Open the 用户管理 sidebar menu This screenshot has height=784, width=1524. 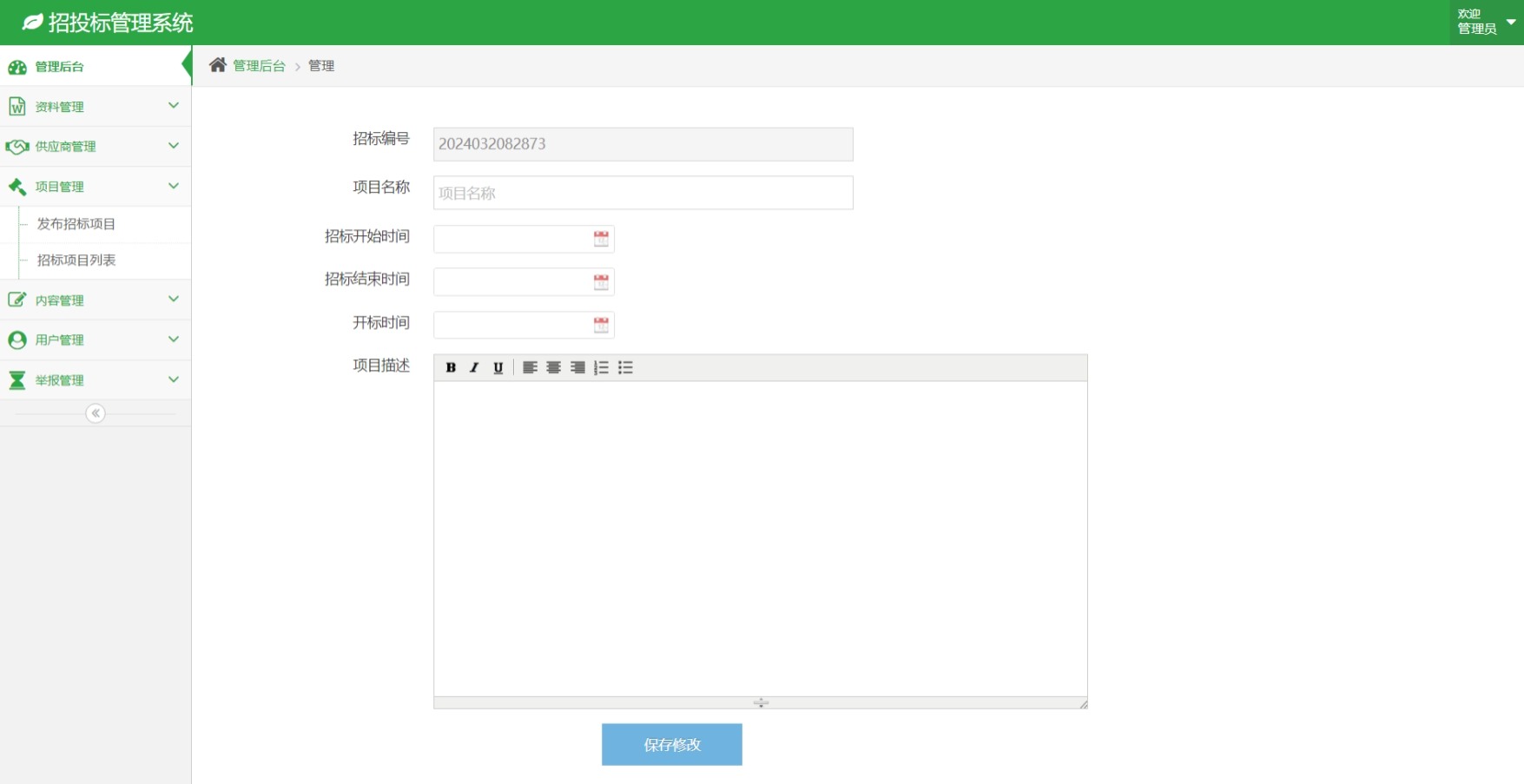click(x=96, y=339)
